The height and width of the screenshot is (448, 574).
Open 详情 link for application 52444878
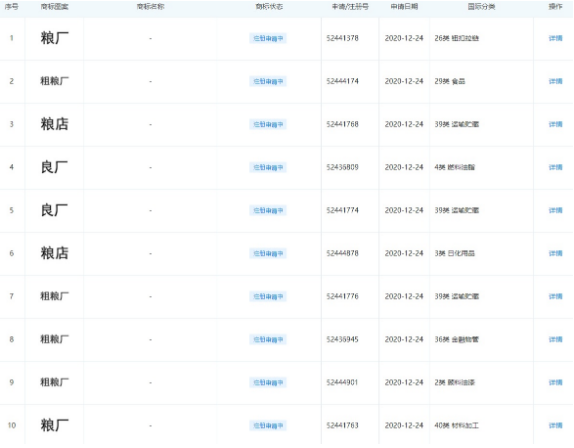pyautogui.click(x=555, y=253)
